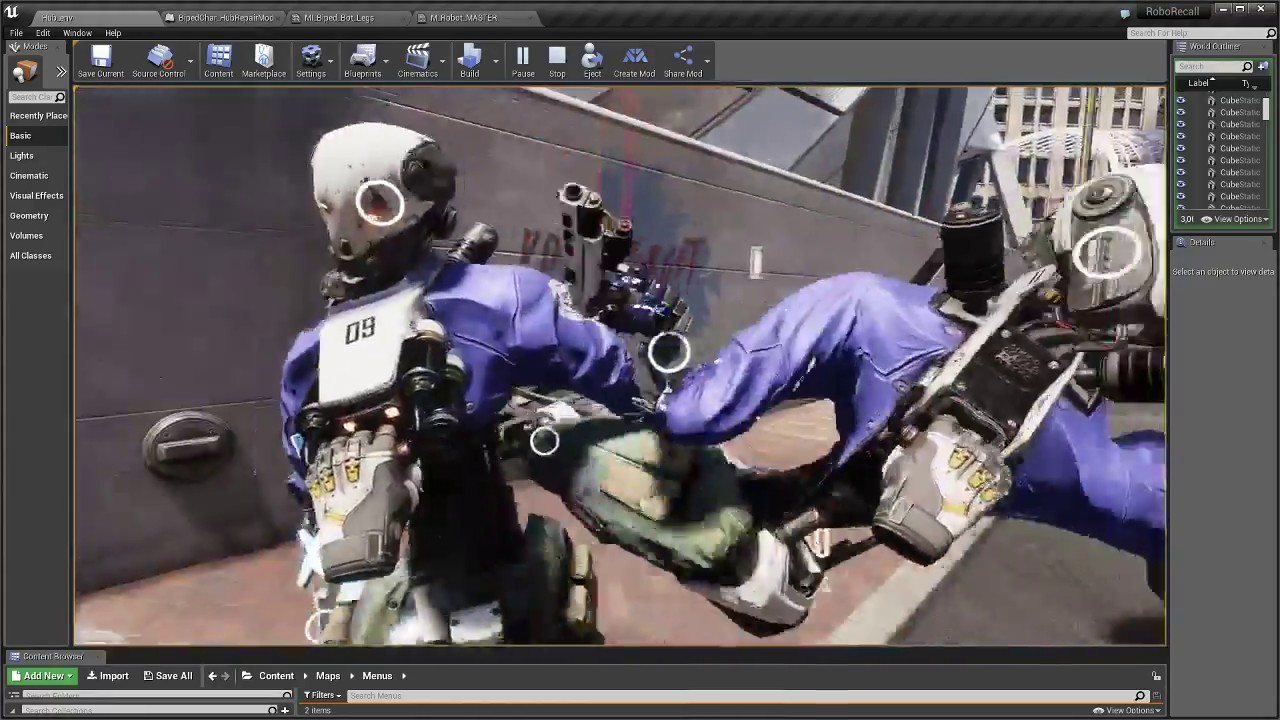
Task: Toggle the sources panel icon beside Search Folders
Action: [14, 695]
